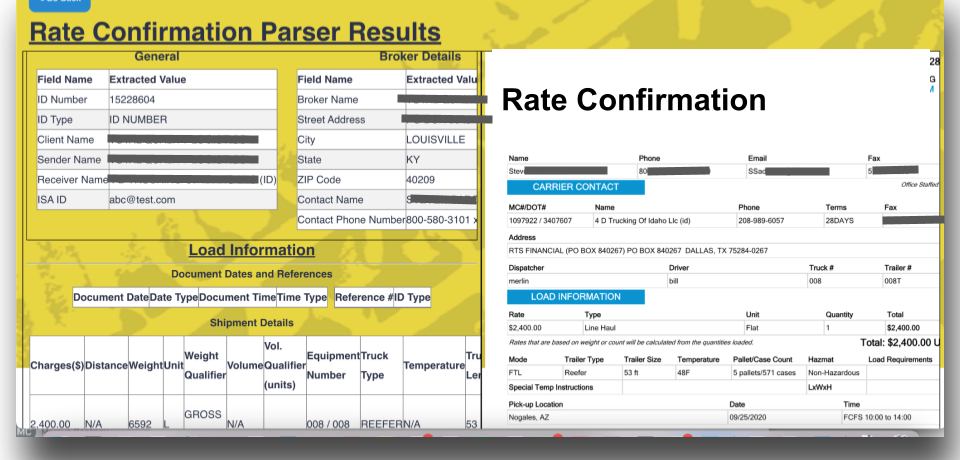Click the pick-up location Nogales, AZ
Viewport: 960px width, 460px height.
click(x=532, y=416)
